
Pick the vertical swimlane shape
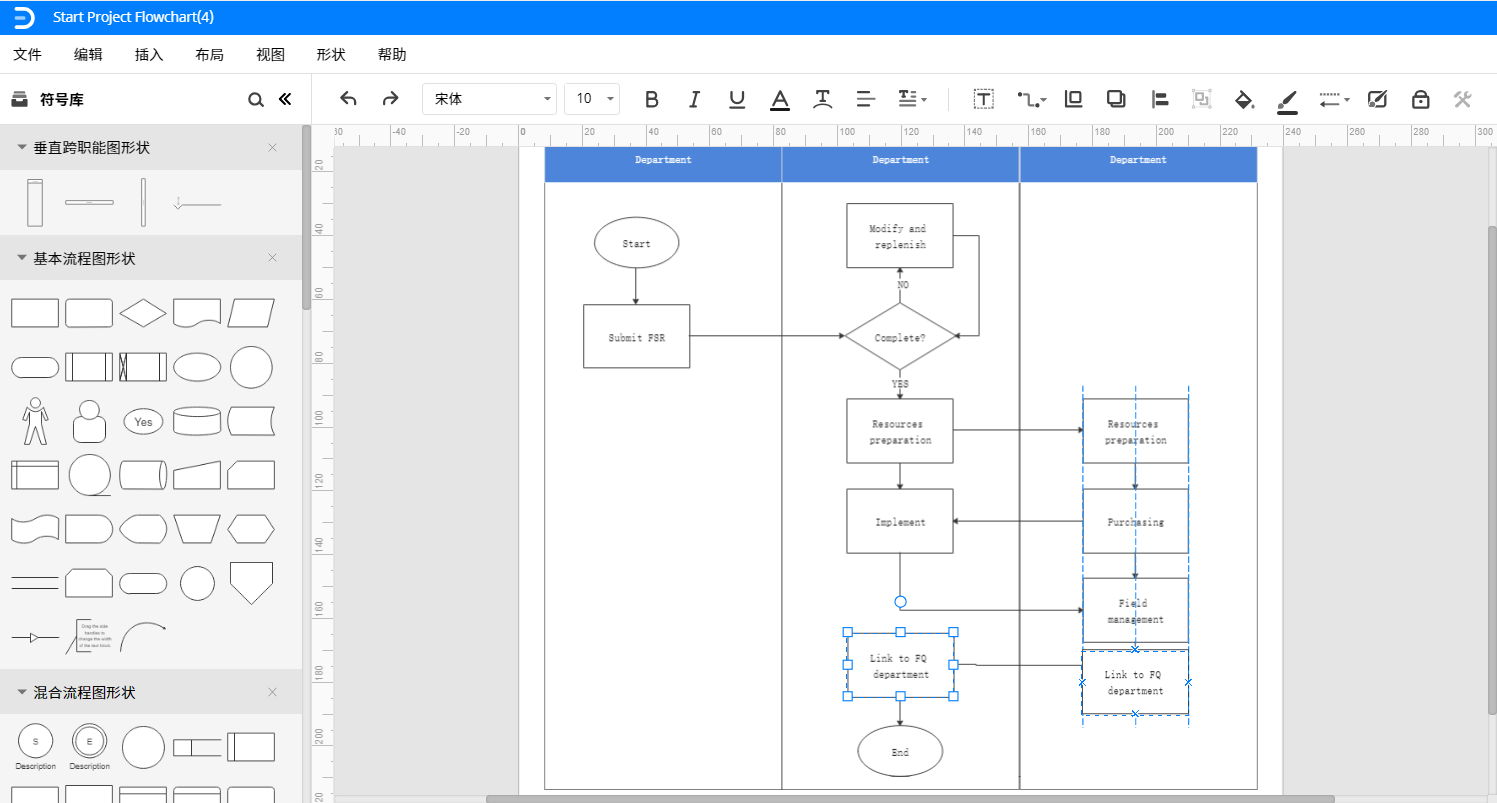click(35, 203)
